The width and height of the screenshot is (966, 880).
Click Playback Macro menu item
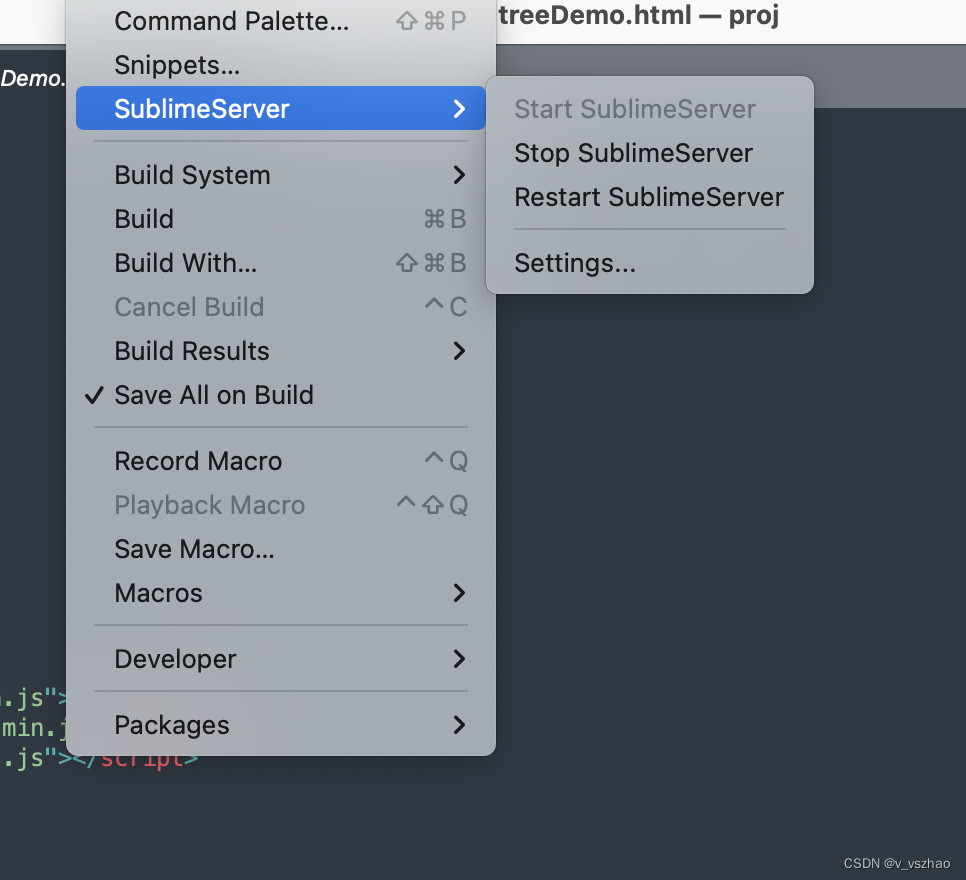209,505
